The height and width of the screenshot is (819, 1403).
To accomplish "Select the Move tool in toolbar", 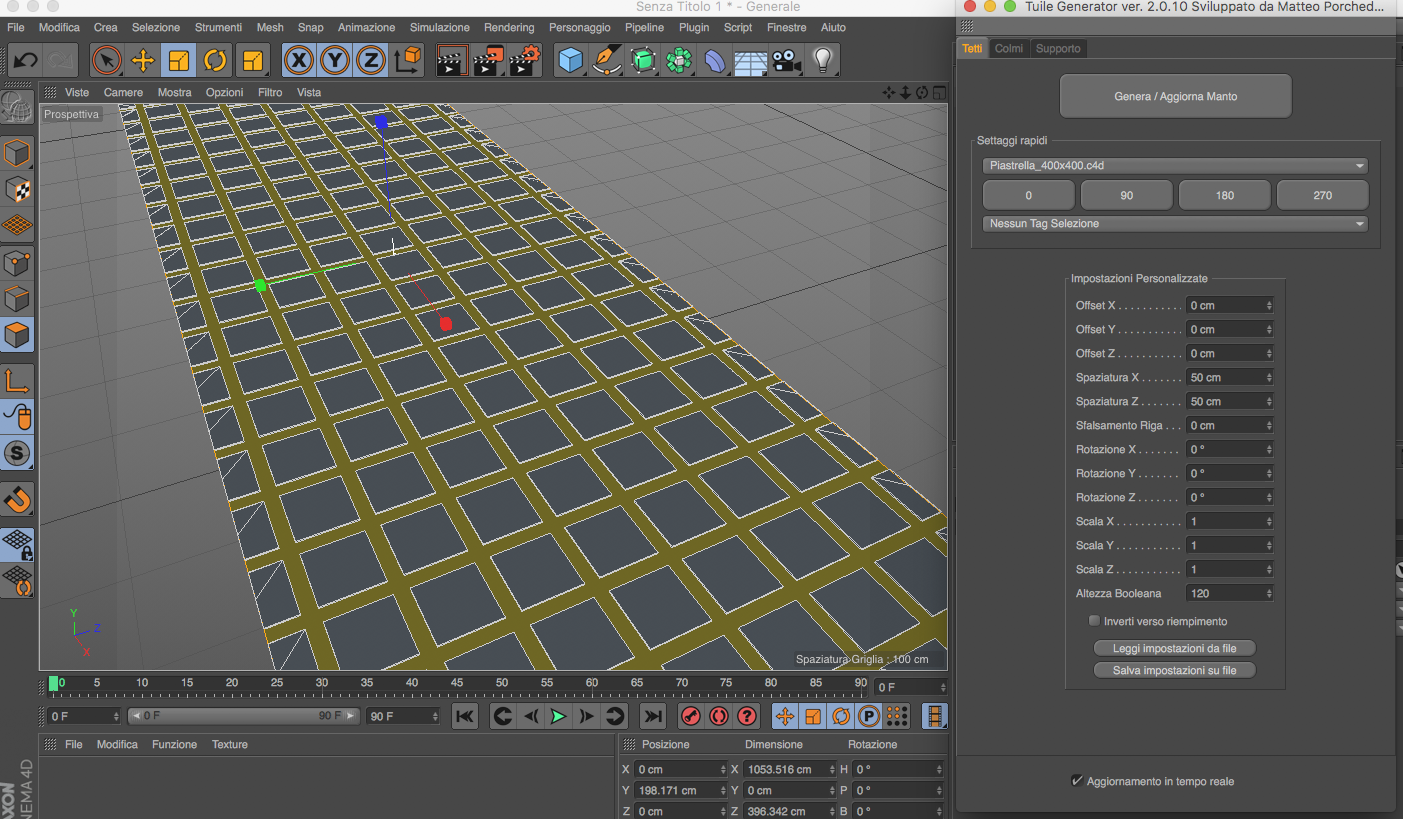I will pyautogui.click(x=143, y=61).
